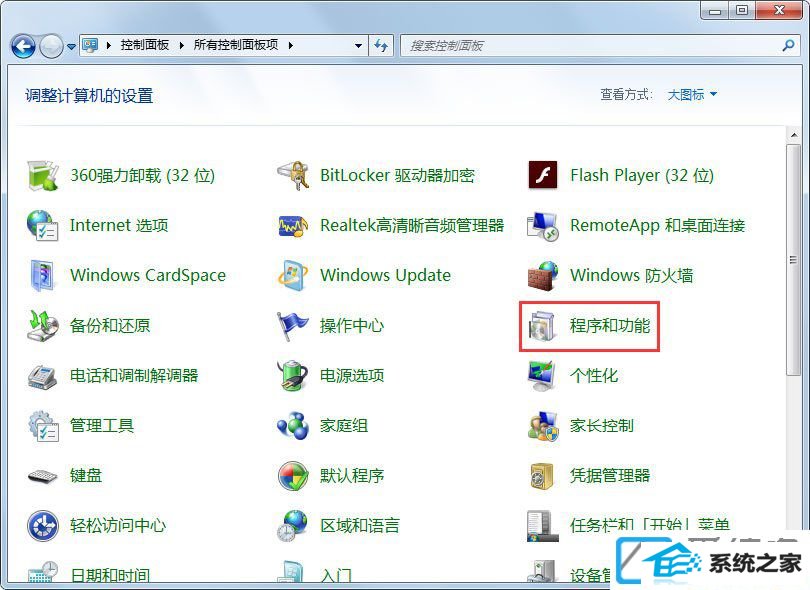Open the 管理工具 text link
This screenshot has width=810, height=590.
point(102,426)
